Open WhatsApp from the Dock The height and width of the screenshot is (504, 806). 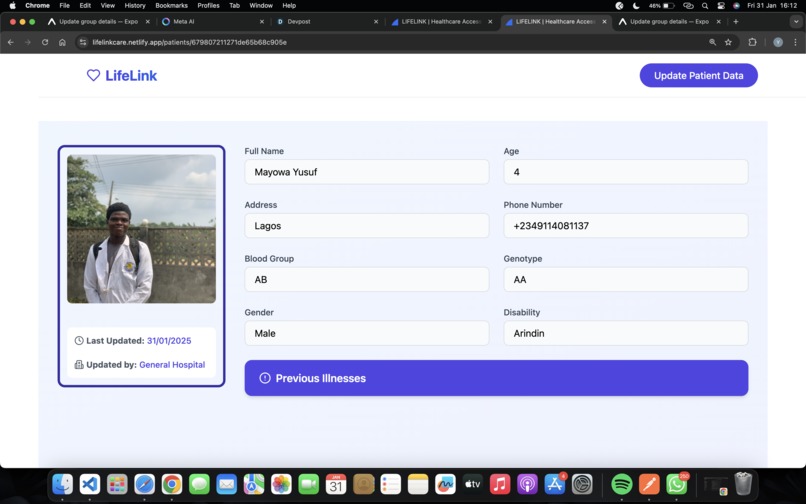tap(676, 484)
